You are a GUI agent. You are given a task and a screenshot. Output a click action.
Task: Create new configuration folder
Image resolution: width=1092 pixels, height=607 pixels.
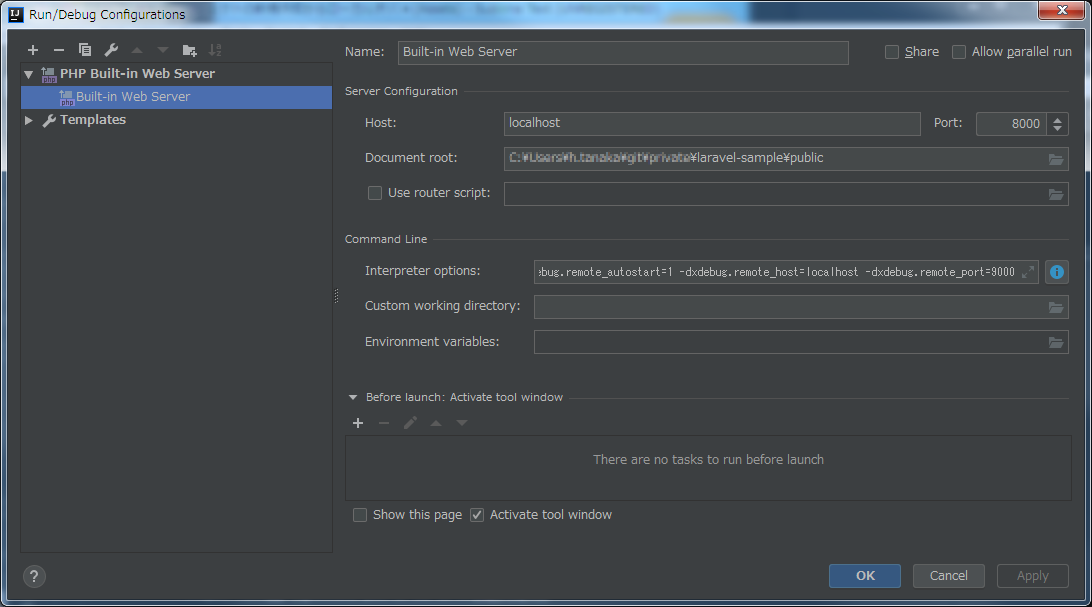coord(189,50)
